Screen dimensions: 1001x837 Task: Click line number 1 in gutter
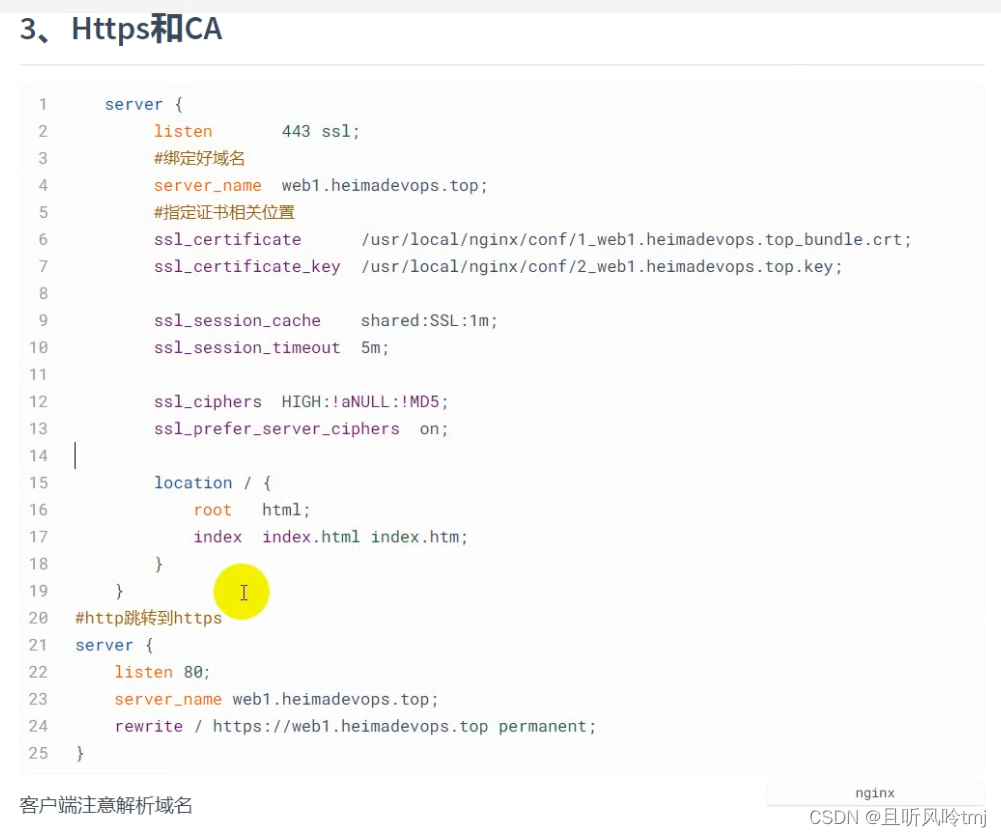pos(43,104)
